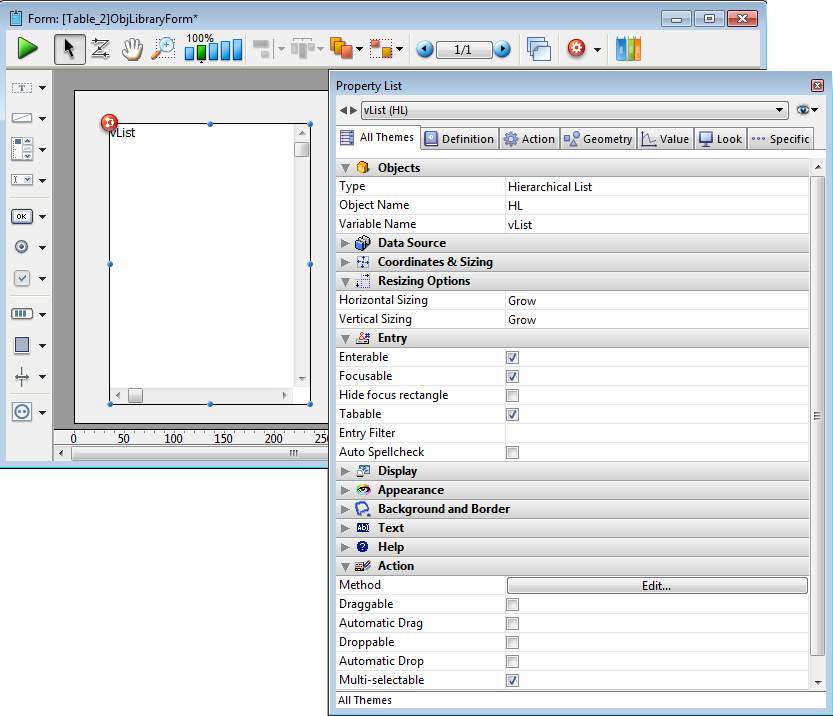The image size is (833, 716).
Task: Select the OK button object tool
Action: pos(22,216)
